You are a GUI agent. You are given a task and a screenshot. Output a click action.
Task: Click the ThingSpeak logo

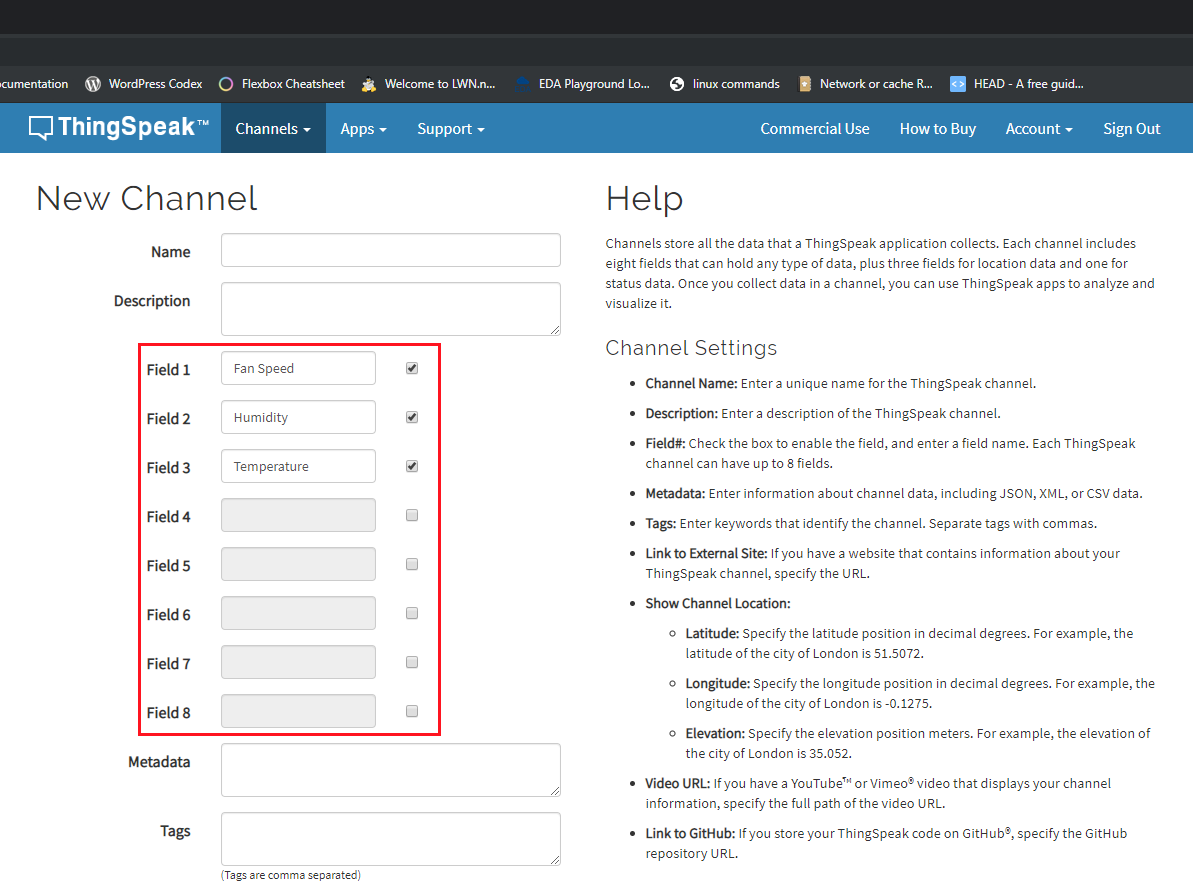[119, 127]
